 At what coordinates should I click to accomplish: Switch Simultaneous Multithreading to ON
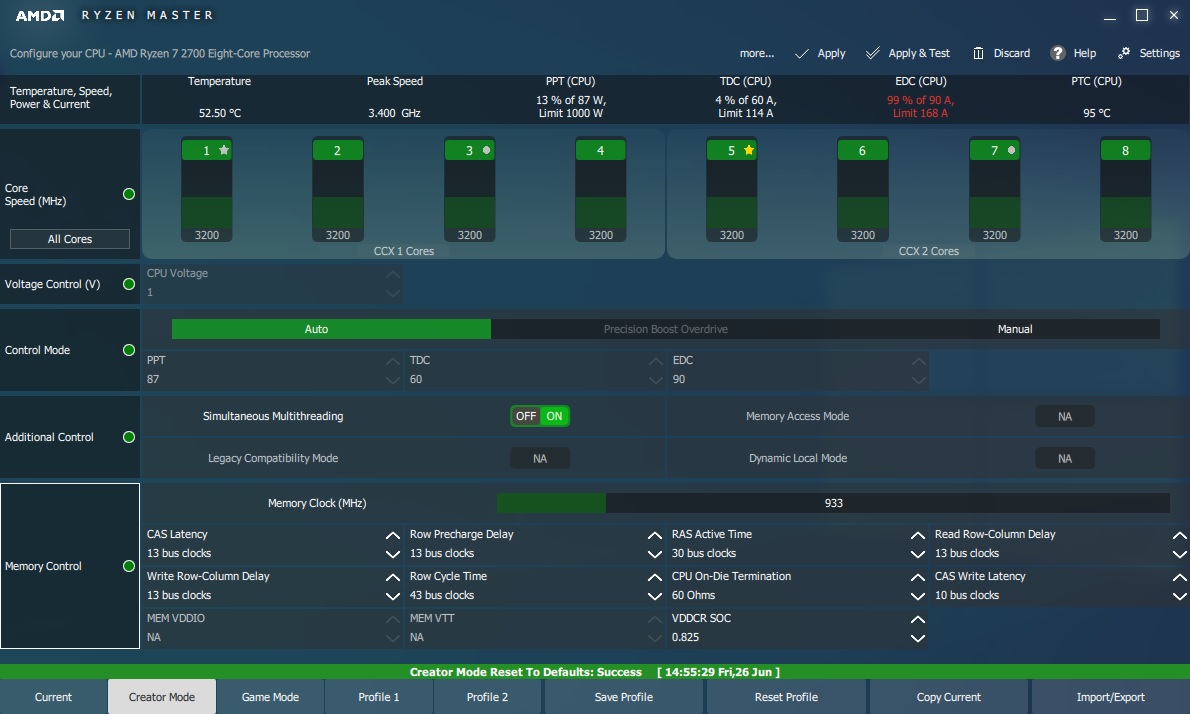[555, 416]
